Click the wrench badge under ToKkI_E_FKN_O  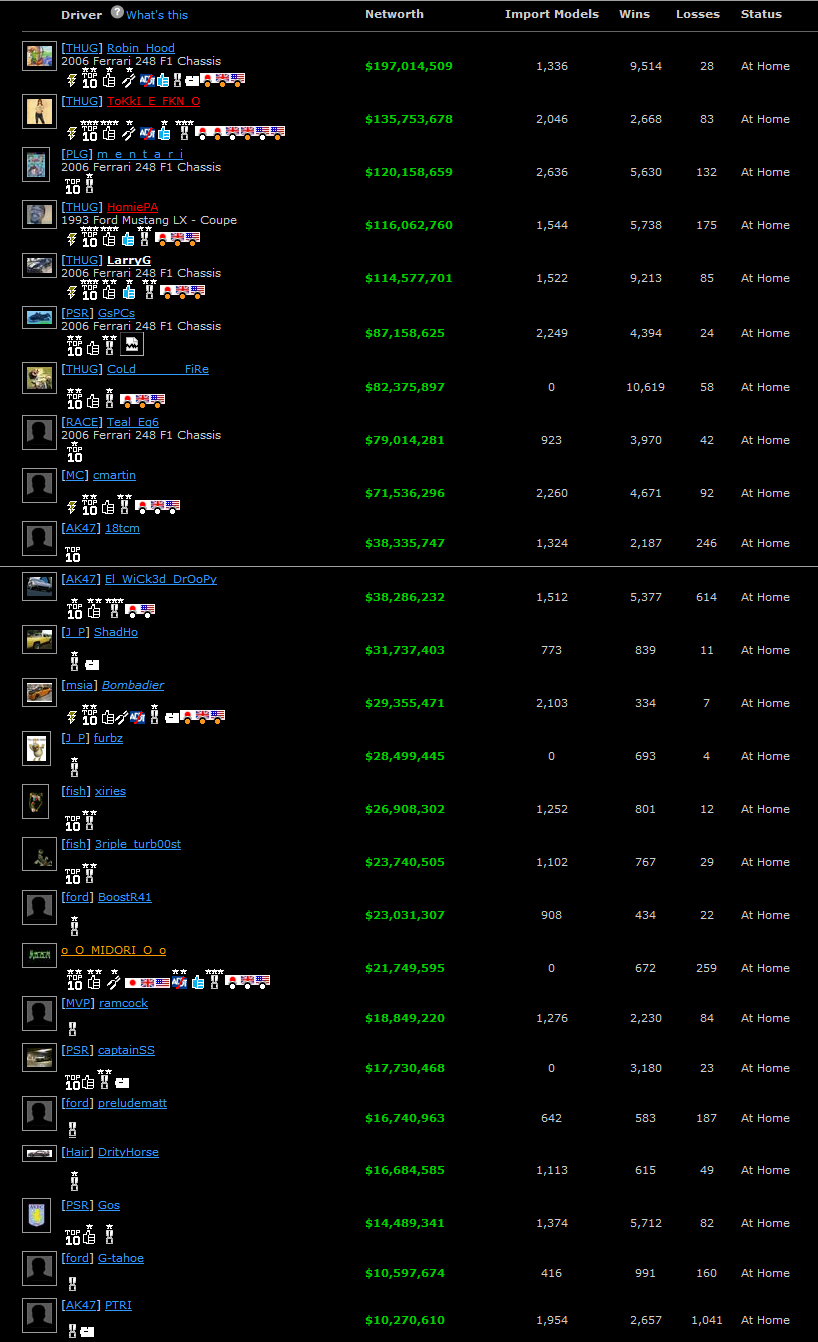(x=129, y=133)
